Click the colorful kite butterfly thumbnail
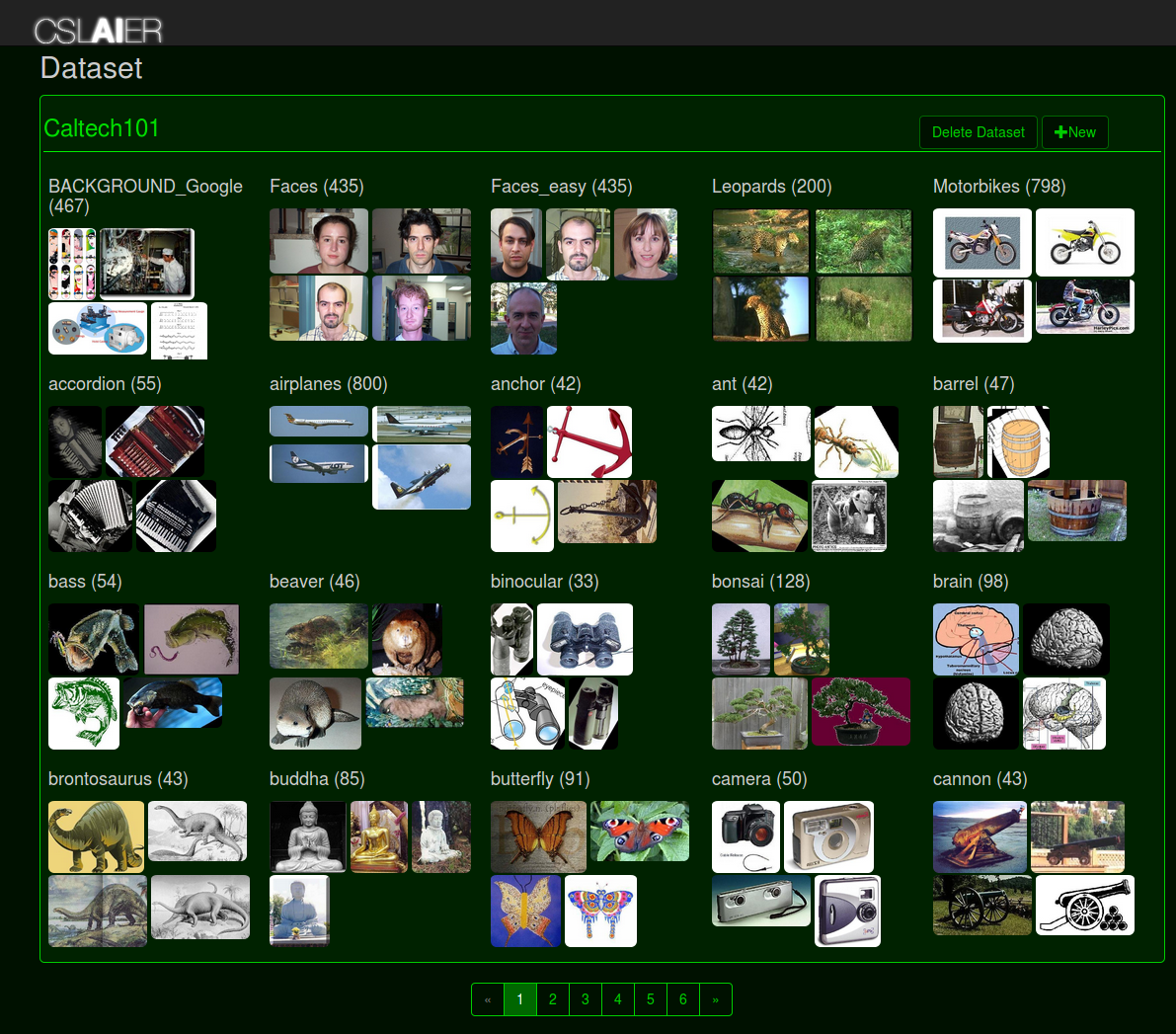 [600, 911]
